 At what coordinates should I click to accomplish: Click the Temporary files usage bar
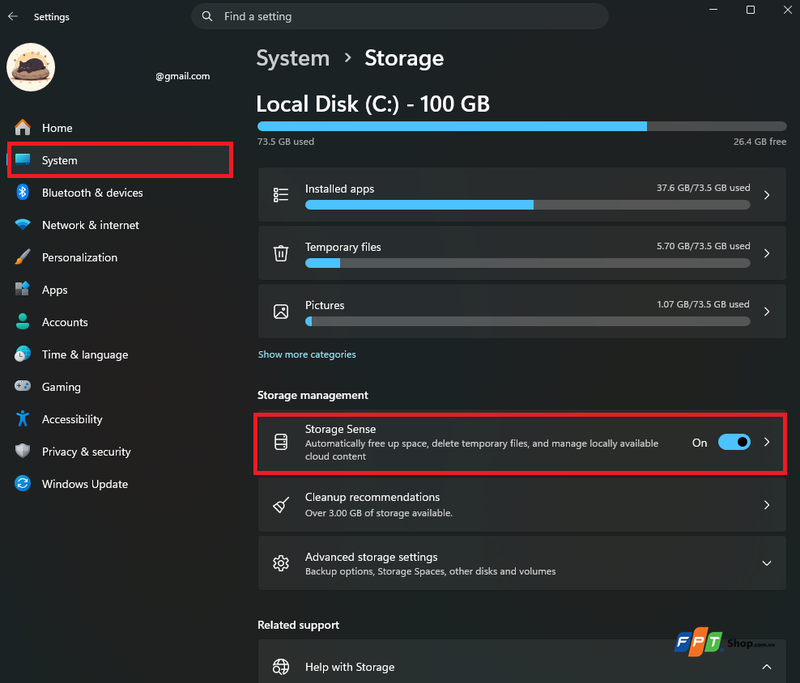(528, 263)
